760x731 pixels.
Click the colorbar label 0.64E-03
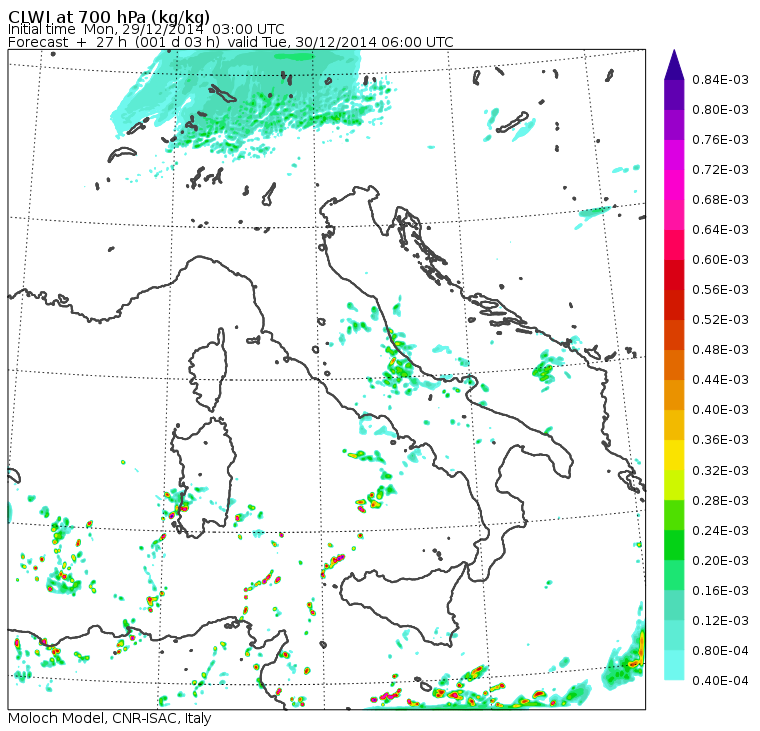tap(720, 230)
